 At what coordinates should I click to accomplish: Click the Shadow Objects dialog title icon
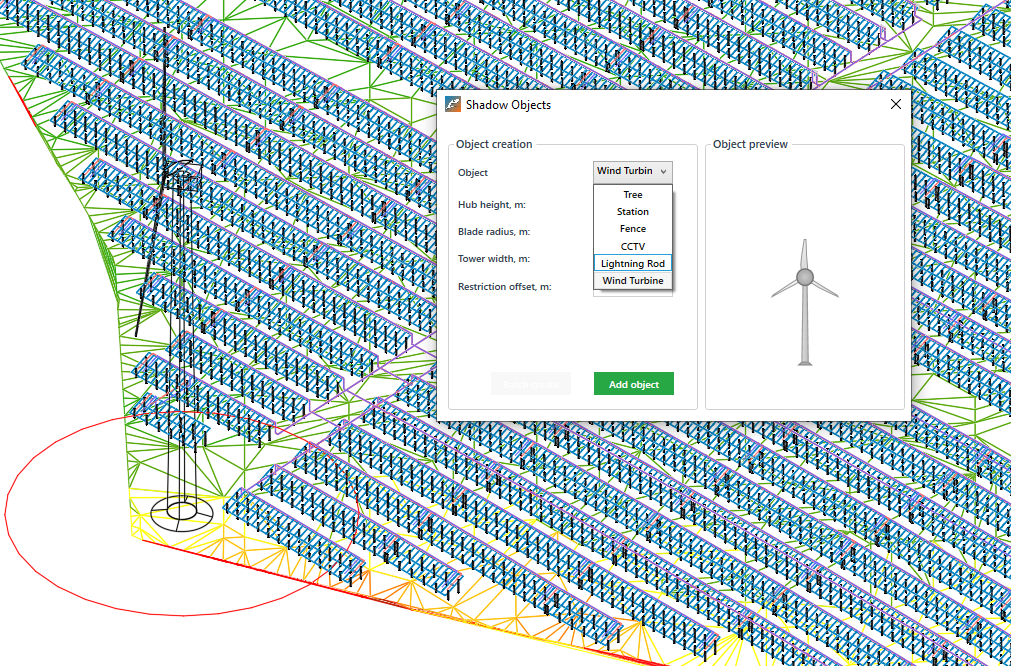(453, 104)
